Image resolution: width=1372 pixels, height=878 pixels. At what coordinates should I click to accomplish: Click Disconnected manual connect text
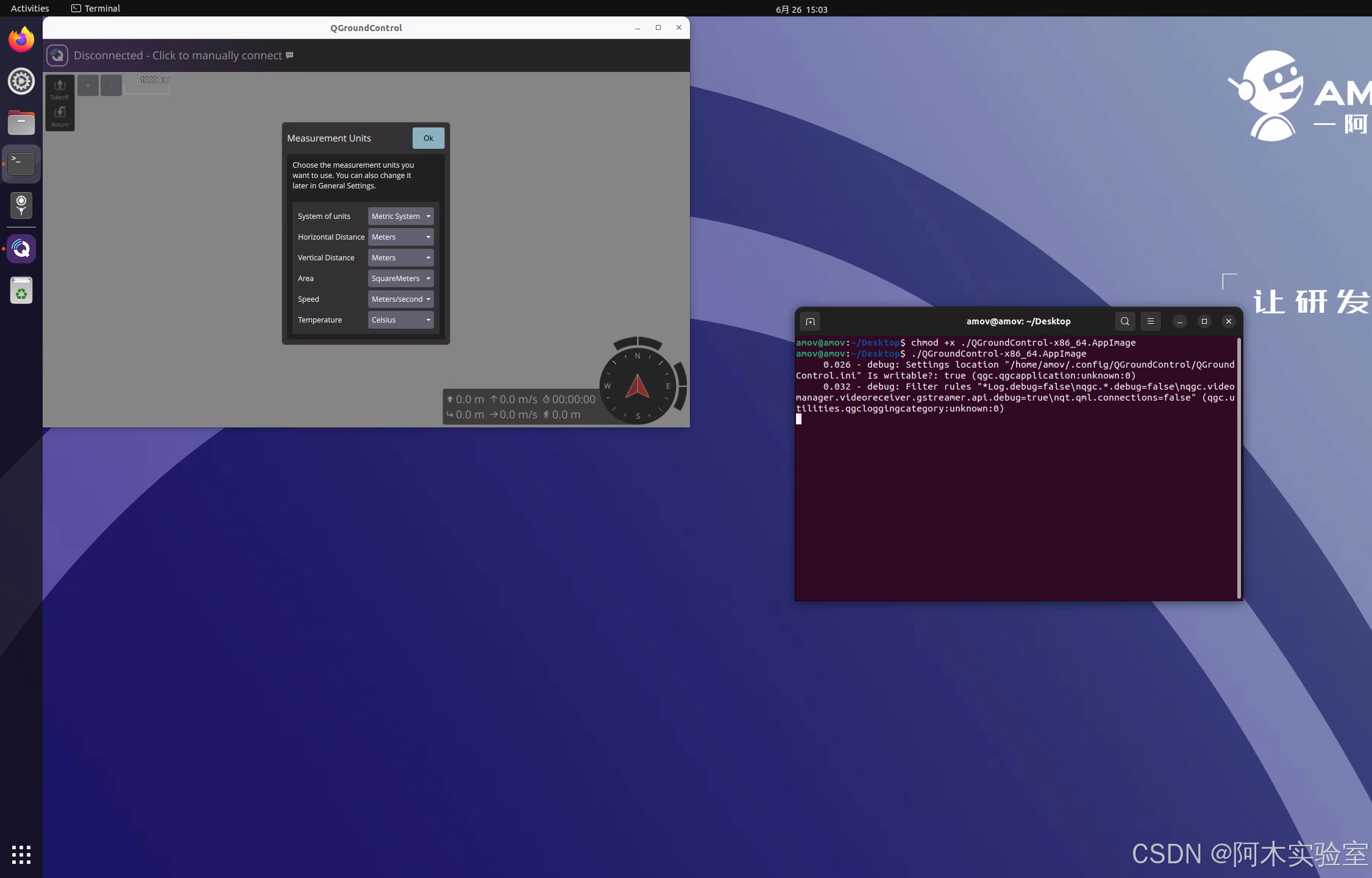coord(177,55)
